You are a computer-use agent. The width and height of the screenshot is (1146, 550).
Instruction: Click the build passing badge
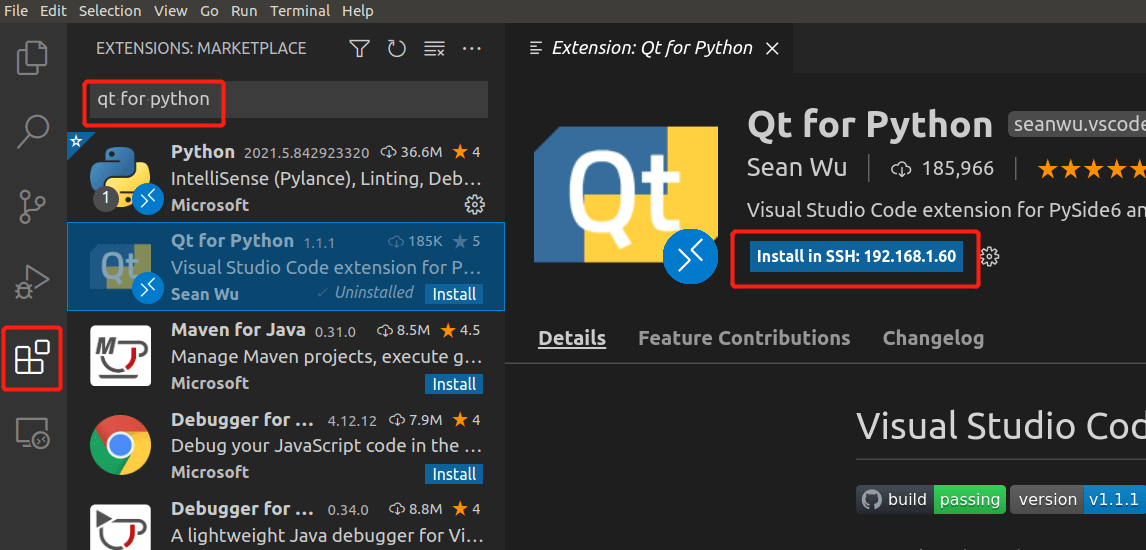point(931,500)
